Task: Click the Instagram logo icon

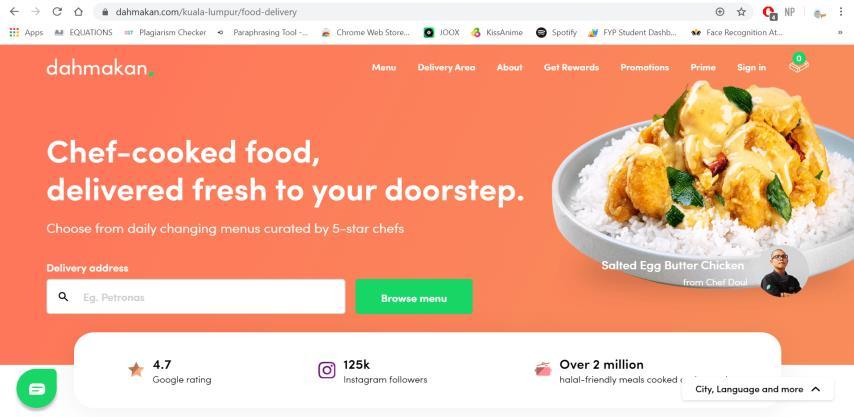Action: pos(327,370)
